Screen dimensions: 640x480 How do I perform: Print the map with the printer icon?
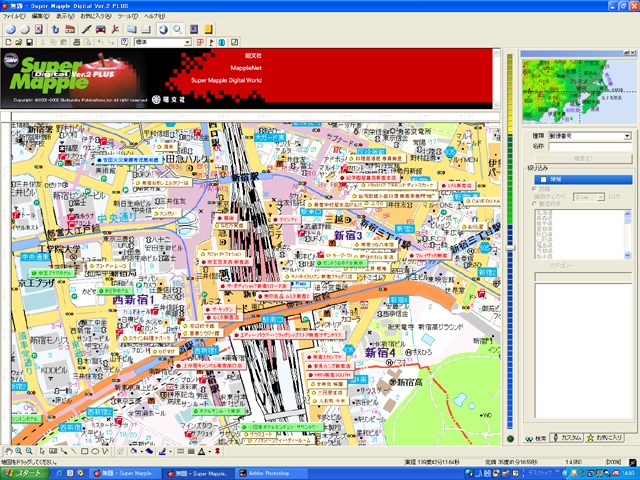click(x=76, y=42)
